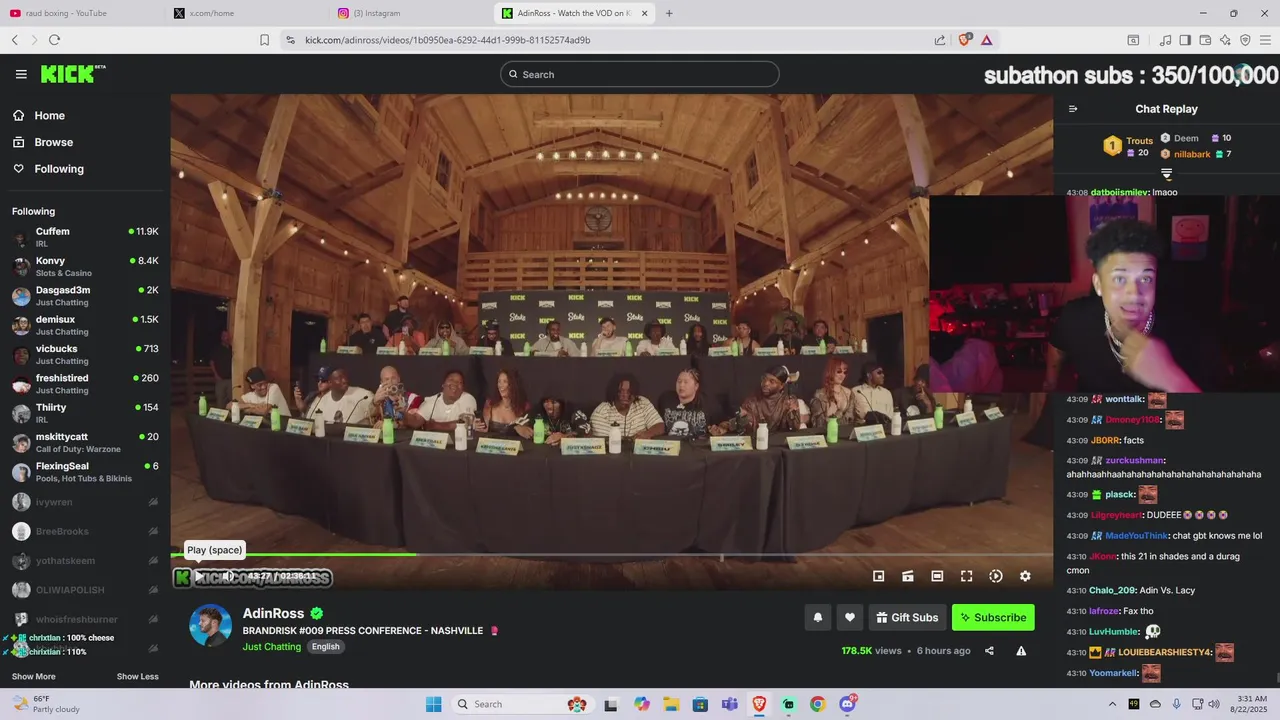Open Windows Start menu
The image size is (1280, 720).
click(x=433, y=704)
